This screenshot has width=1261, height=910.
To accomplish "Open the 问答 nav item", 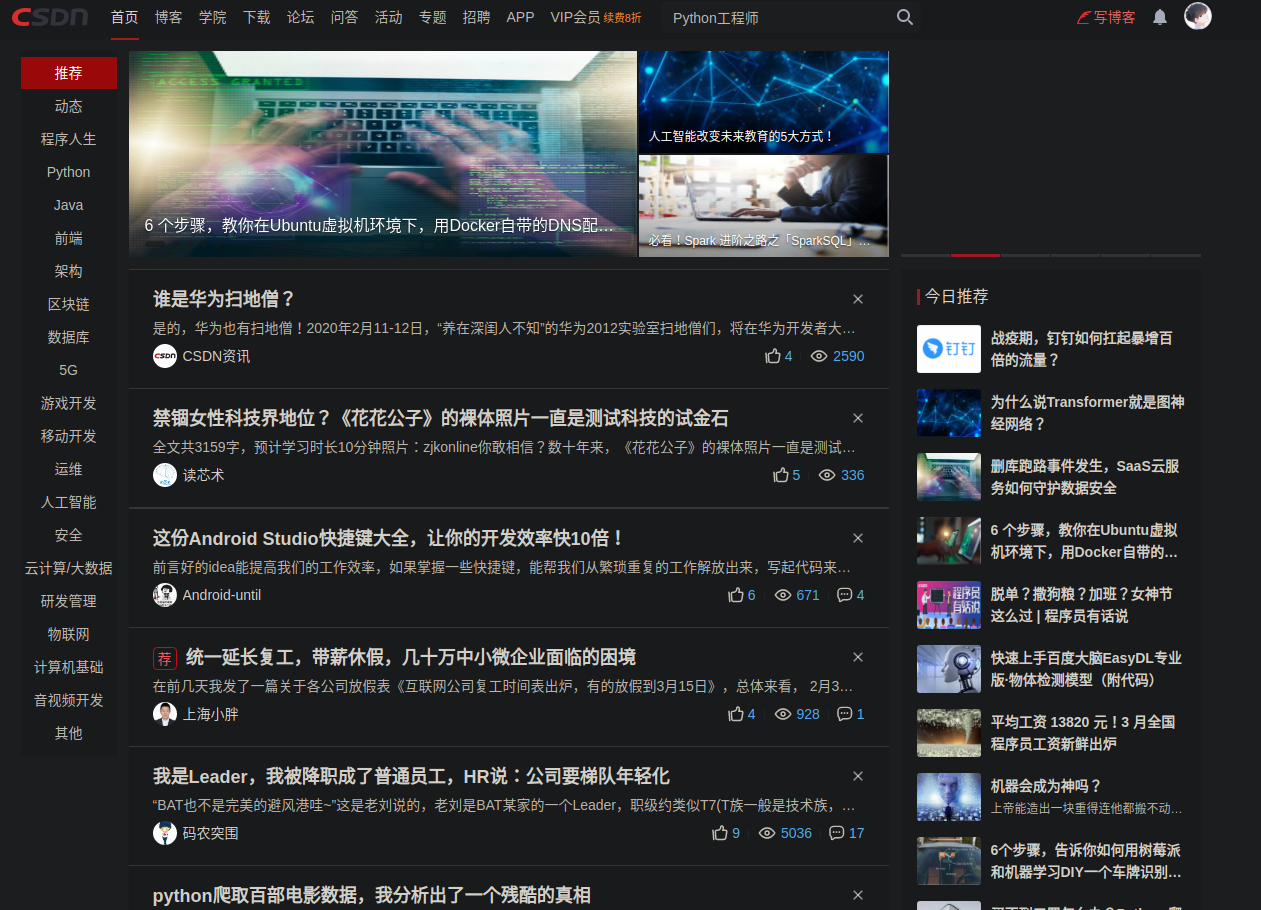I will click(x=345, y=17).
